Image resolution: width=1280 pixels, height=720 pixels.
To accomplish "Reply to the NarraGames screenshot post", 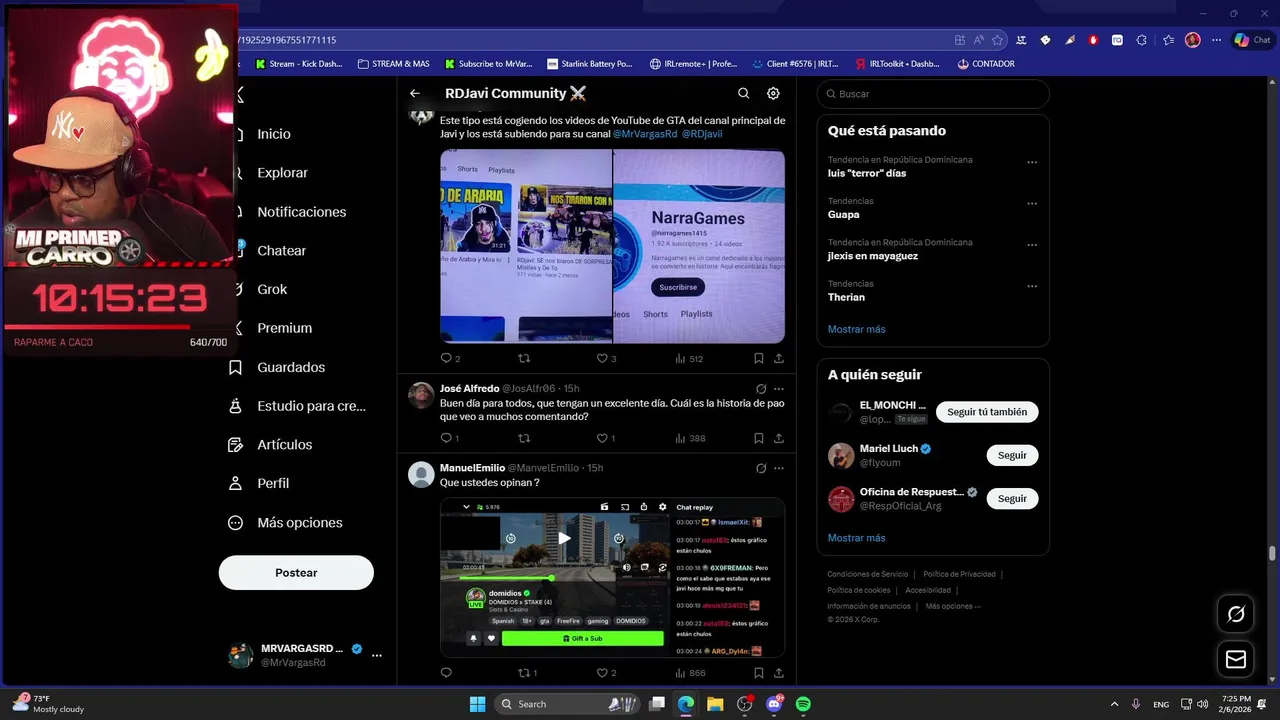I will pyautogui.click(x=450, y=358).
